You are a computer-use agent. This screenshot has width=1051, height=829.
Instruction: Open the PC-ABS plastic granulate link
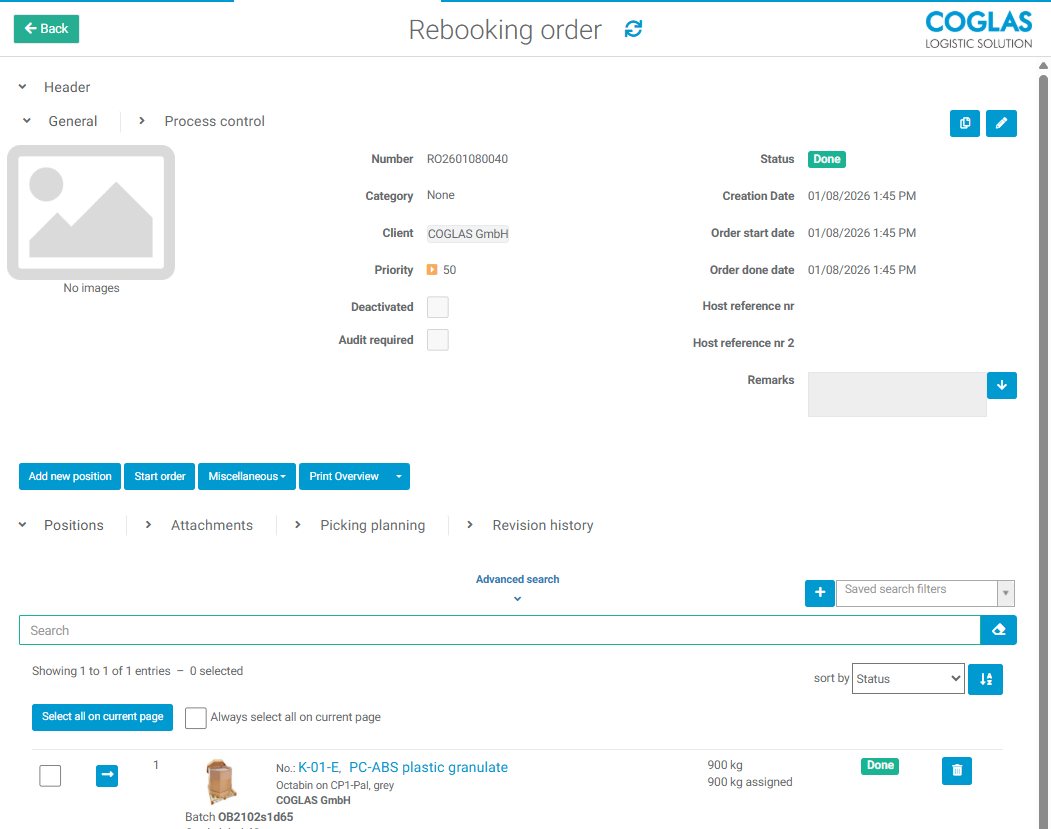[x=428, y=767]
